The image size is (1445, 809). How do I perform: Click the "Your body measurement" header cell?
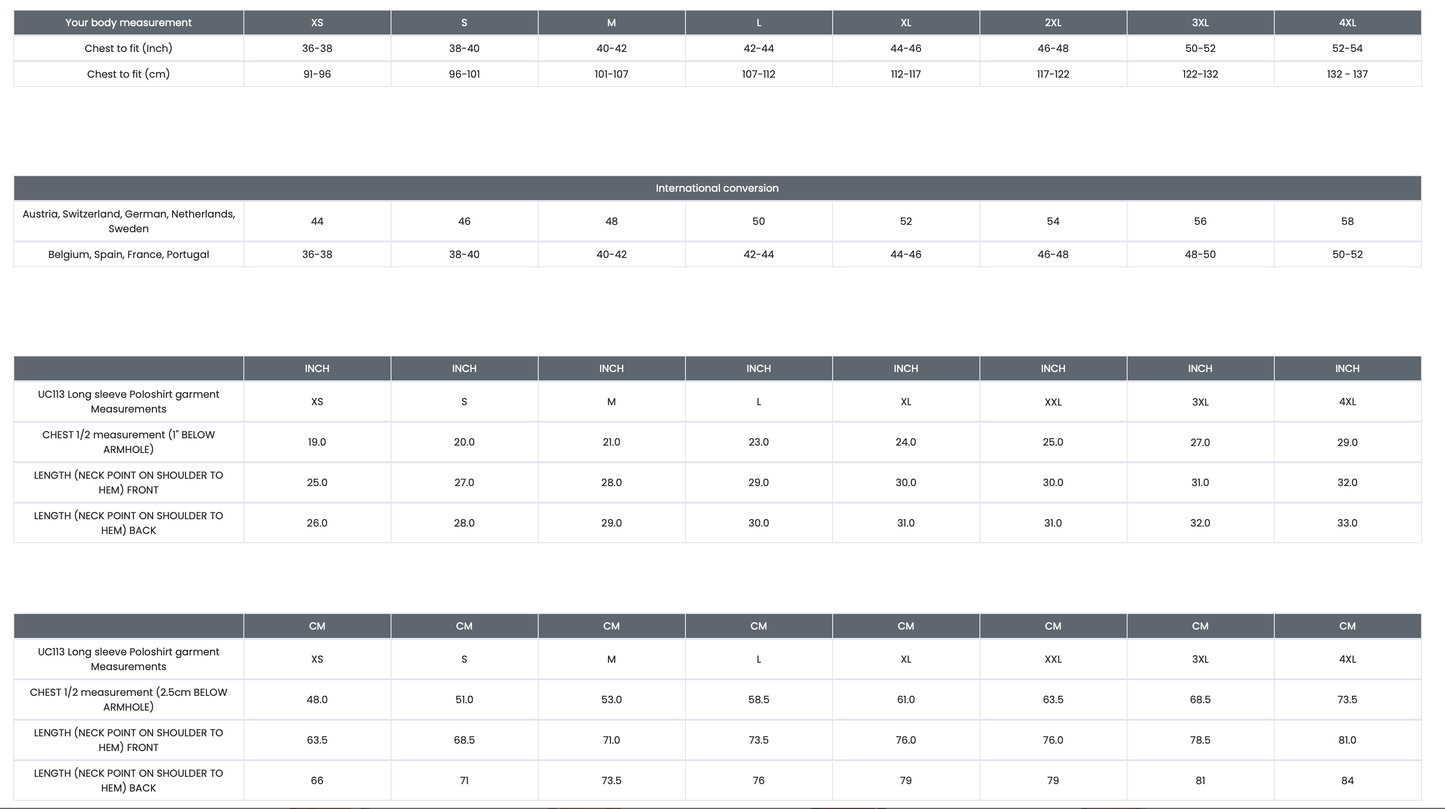coord(129,22)
